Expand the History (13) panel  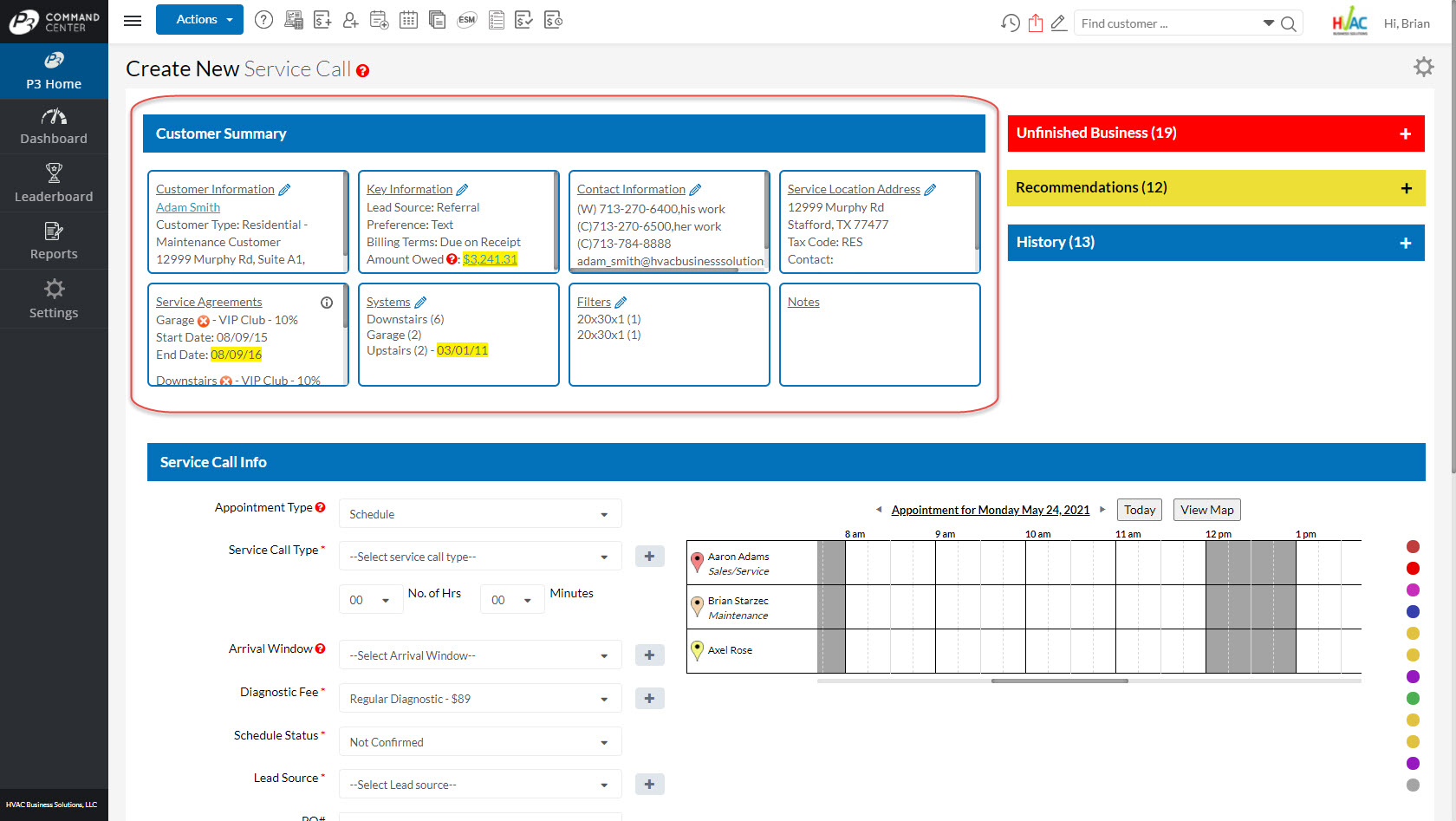(x=1405, y=242)
